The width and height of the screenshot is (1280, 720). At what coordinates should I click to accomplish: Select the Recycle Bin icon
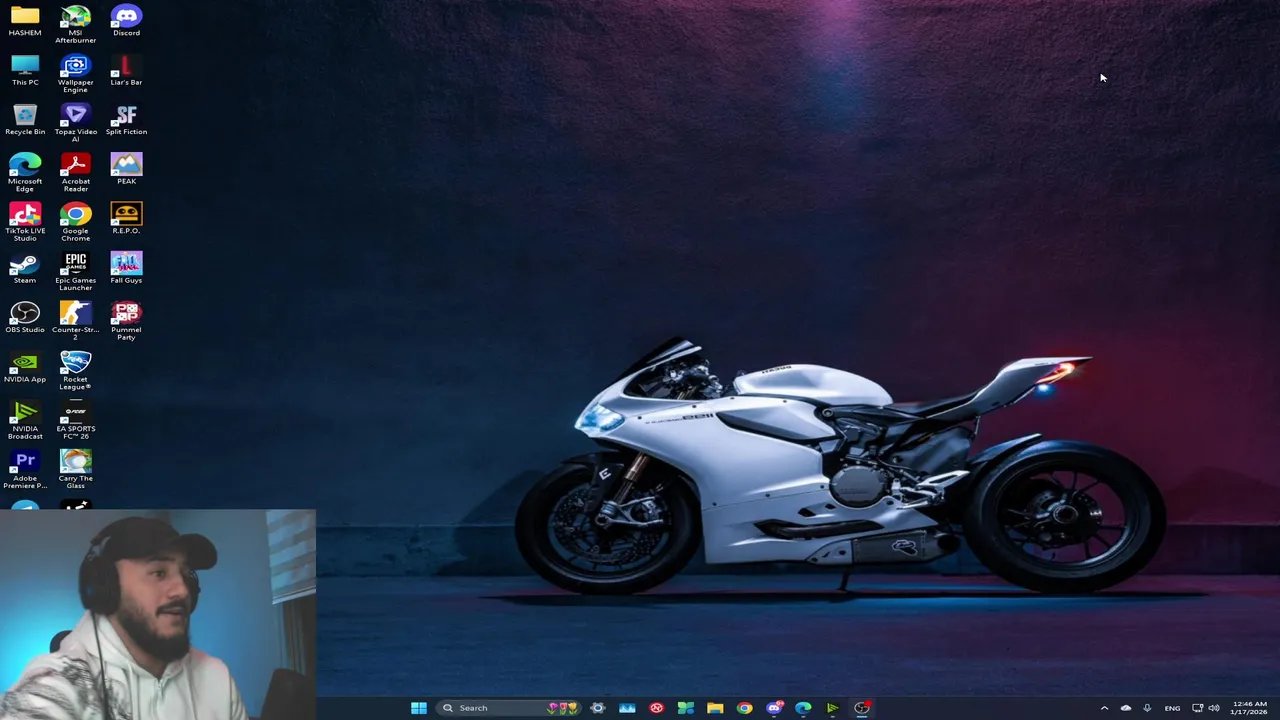tap(25, 120)
